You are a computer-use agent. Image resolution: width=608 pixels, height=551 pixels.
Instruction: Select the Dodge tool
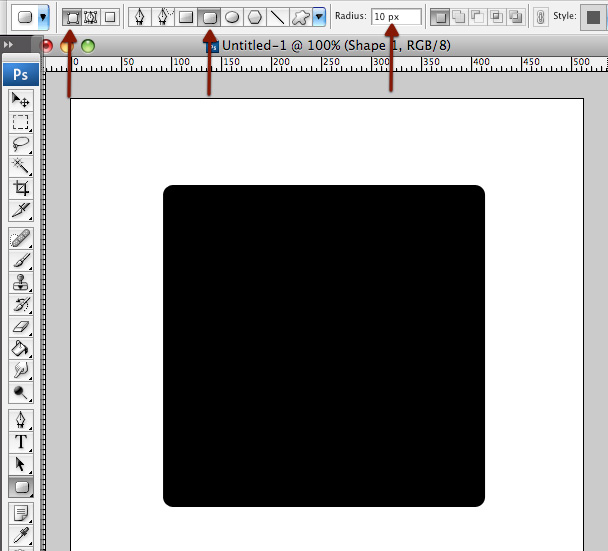point(21,393)
